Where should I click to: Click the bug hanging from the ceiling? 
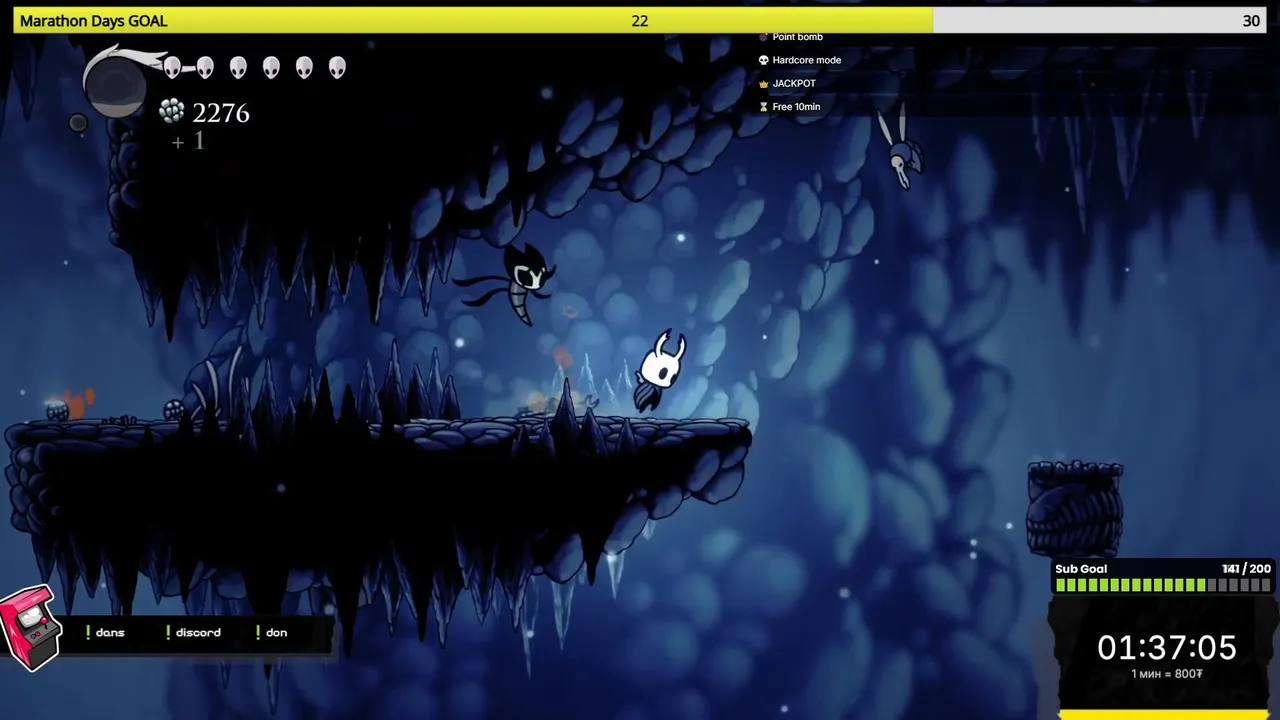[x=902, y=148]
